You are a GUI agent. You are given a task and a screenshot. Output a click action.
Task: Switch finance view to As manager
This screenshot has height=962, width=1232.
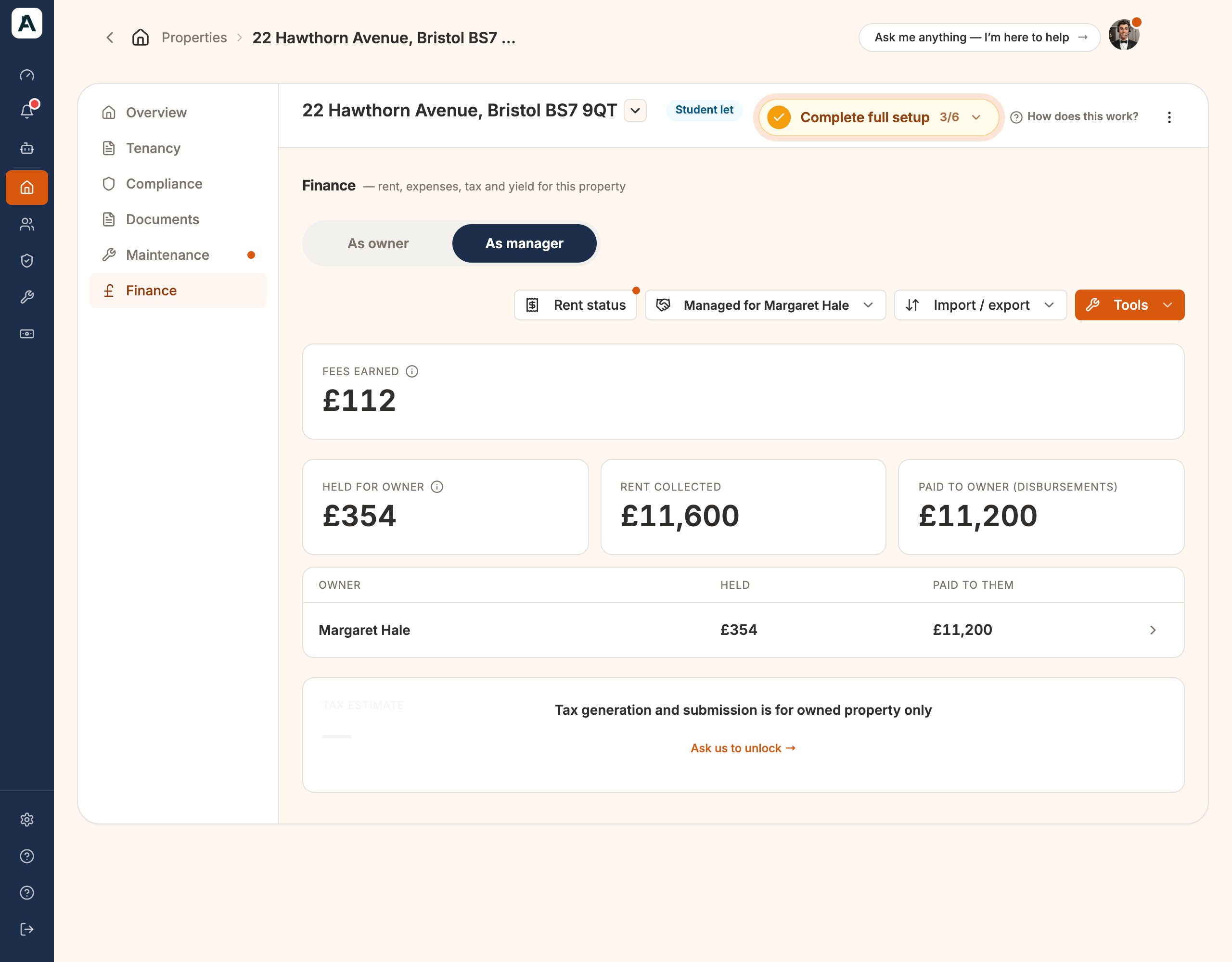[525, 243]
